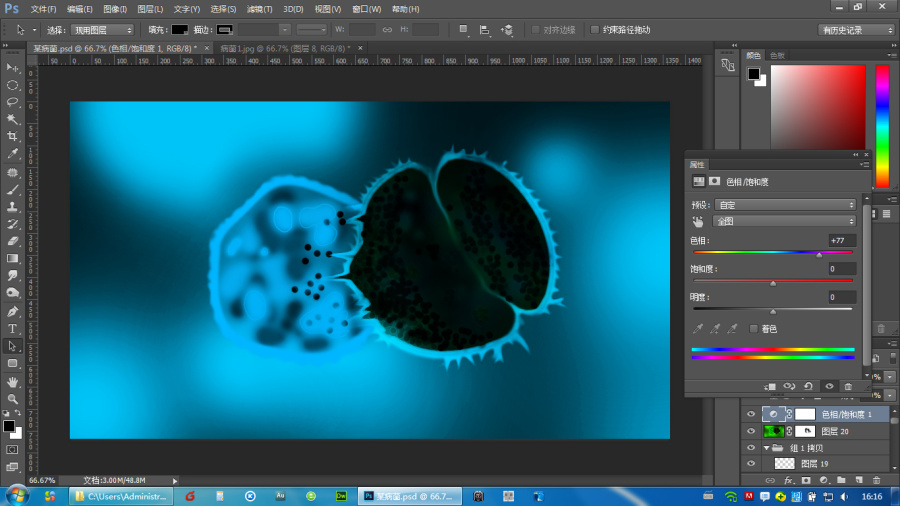Select the Eraser tool
The width and height of the screenshot is (900, 506).
coord(12,242)
